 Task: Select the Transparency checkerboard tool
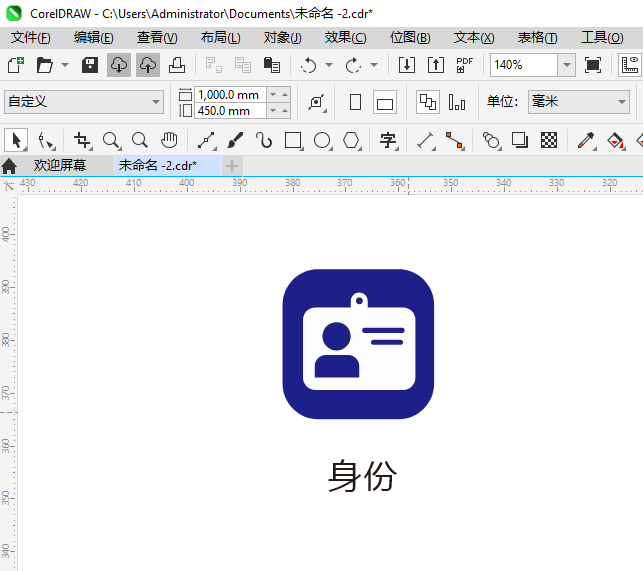pos(549,140)
